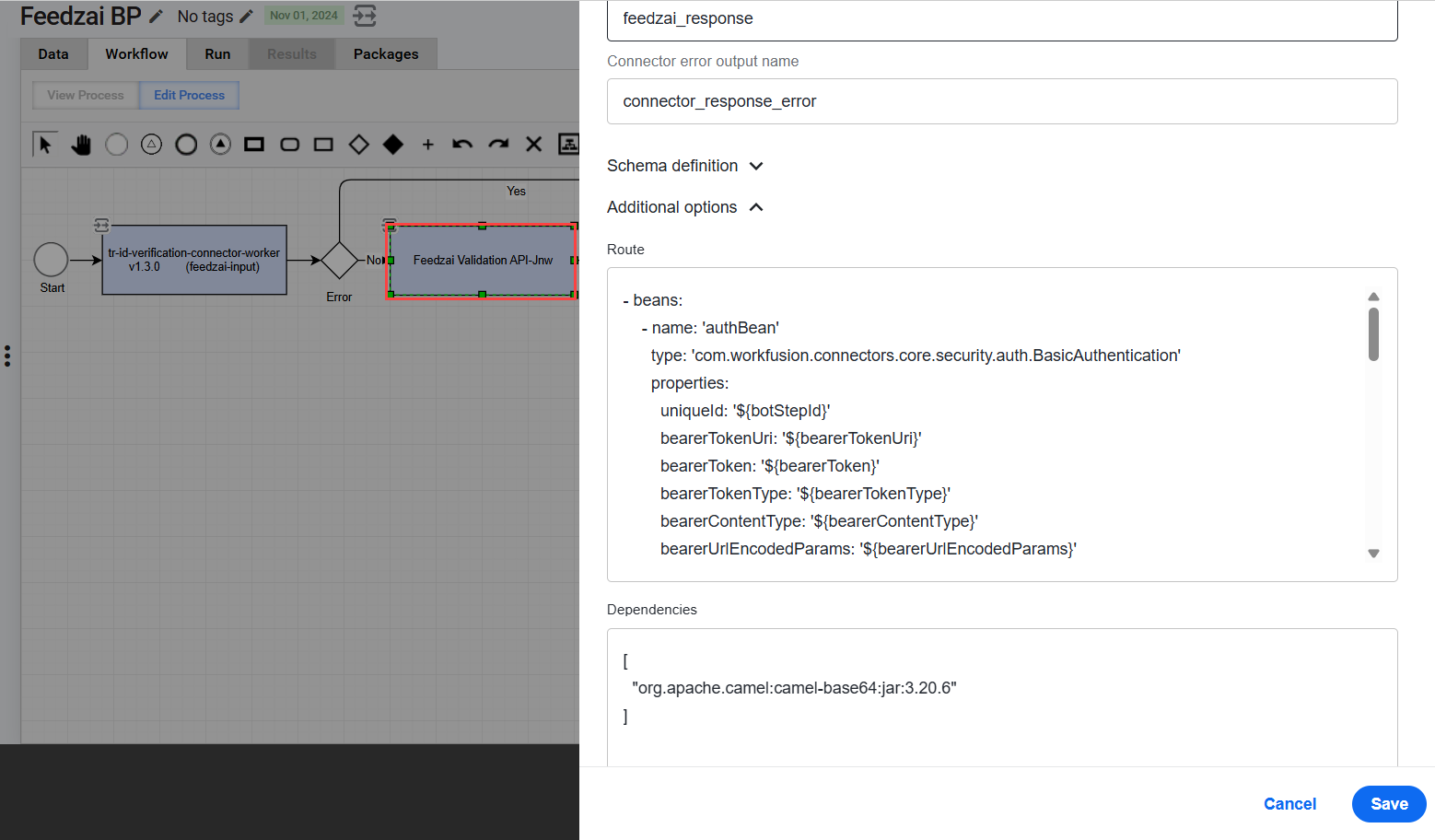Screen dimensions: 1435x840
Task: Pick the thick circle end event shape
Action: (186, 145)
